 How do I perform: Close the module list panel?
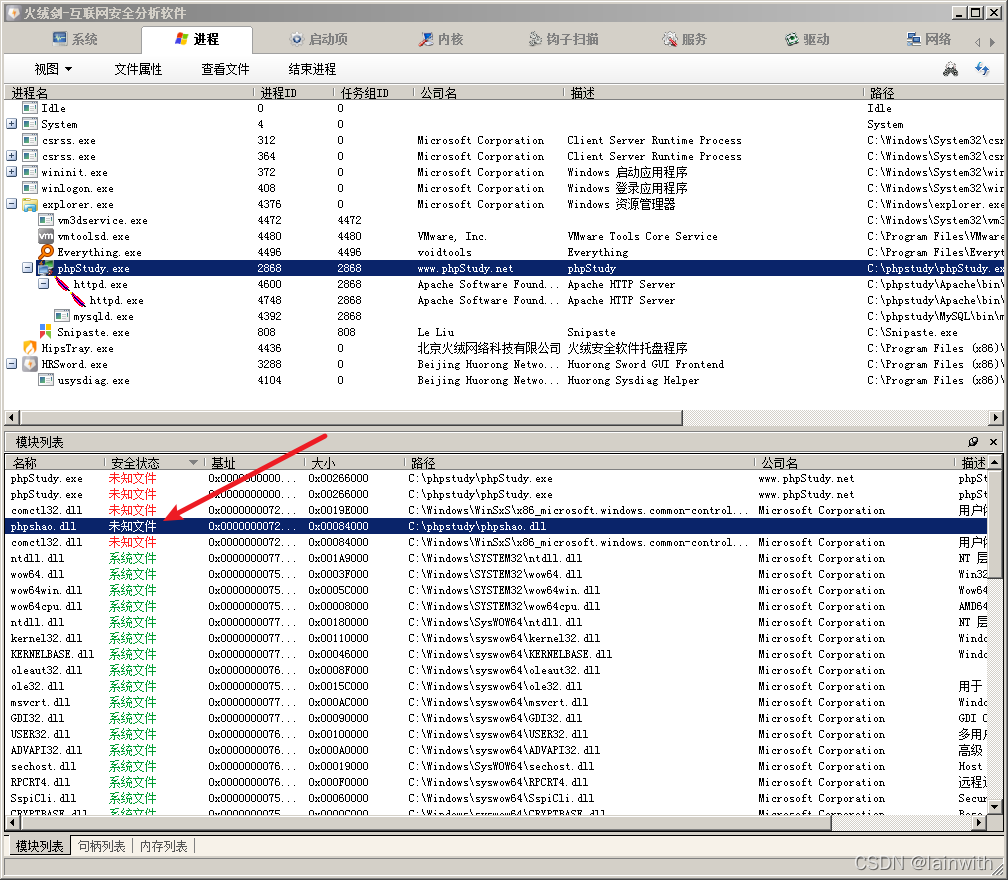click(x=993, y=442)
